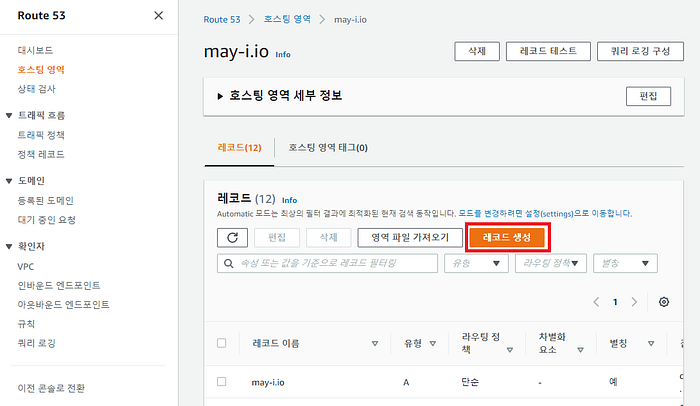700x406 pixels.
Task: Open 상태 검사 in sidebar
Action: (36, 89)
